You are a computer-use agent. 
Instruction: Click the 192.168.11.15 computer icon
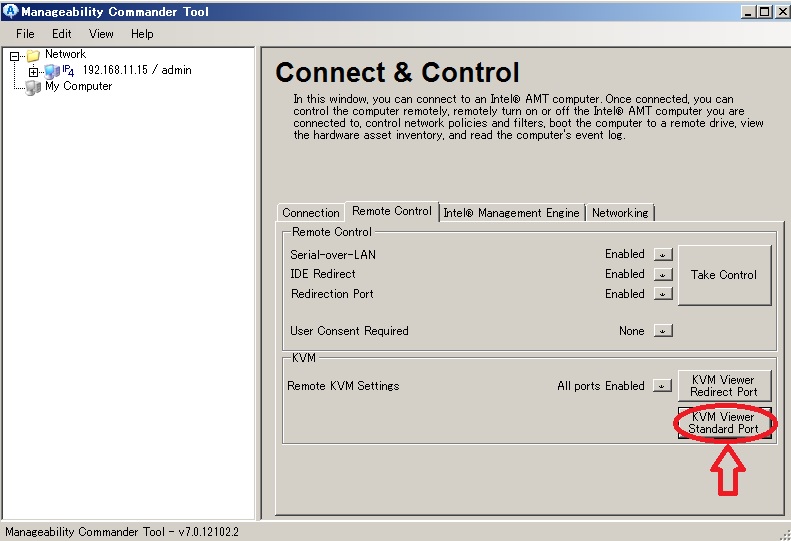[x=52, y=71]
